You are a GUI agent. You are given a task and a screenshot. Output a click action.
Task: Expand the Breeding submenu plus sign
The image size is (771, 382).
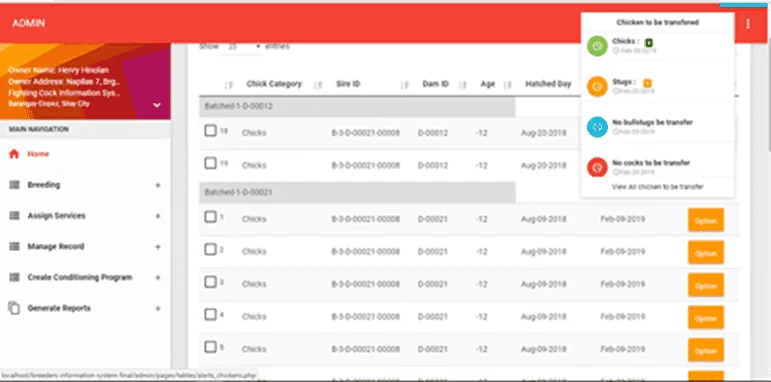pos(158,185)
